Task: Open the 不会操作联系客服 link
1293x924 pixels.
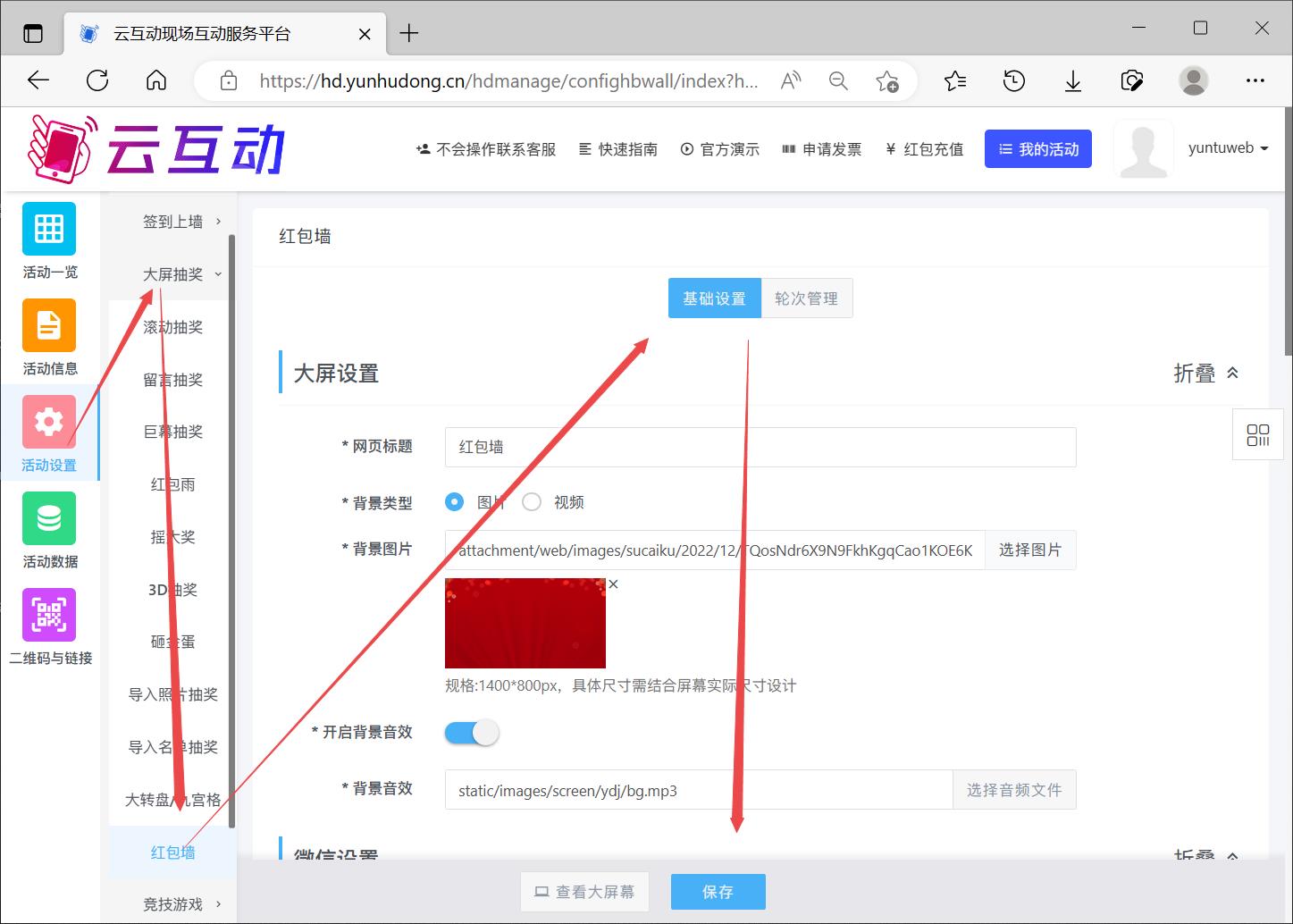Action: click(x=486, y=149)
